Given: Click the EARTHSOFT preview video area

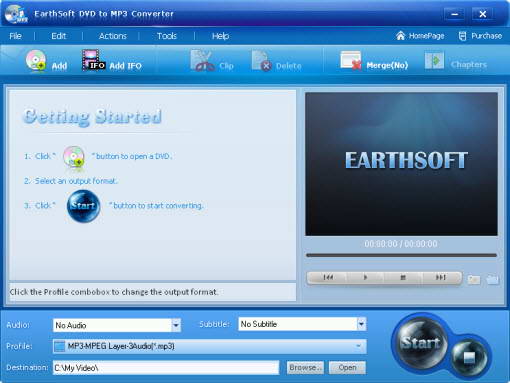Looking at the screenshot, I should [x=401, y=164].
